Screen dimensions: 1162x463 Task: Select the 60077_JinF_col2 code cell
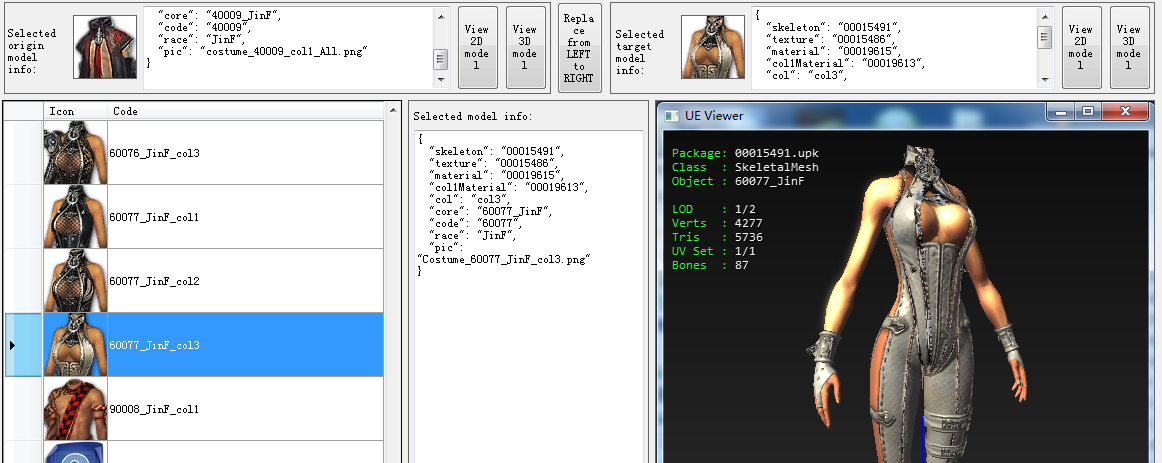click(245, 280)
